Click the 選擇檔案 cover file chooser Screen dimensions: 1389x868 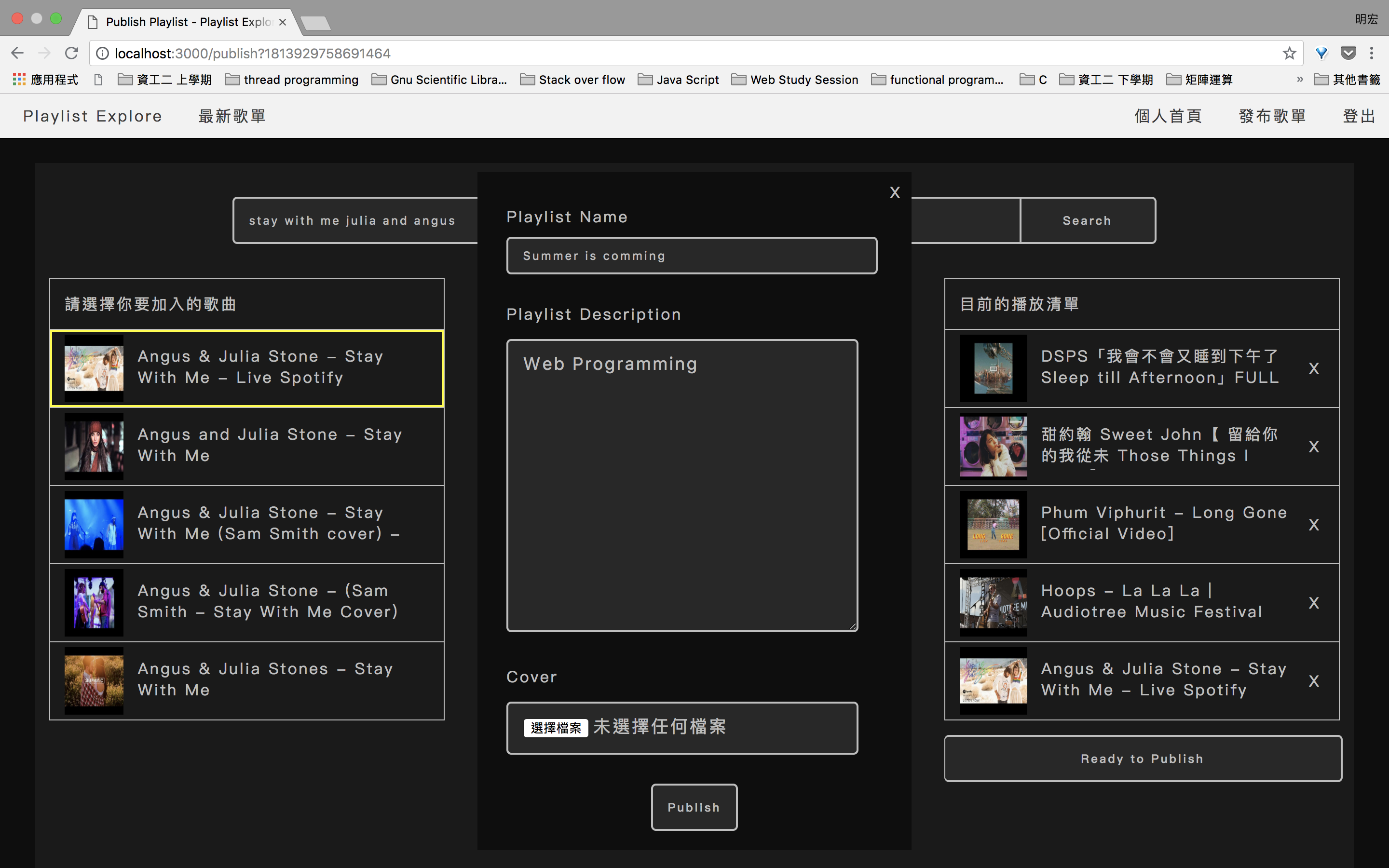[555, 728]
